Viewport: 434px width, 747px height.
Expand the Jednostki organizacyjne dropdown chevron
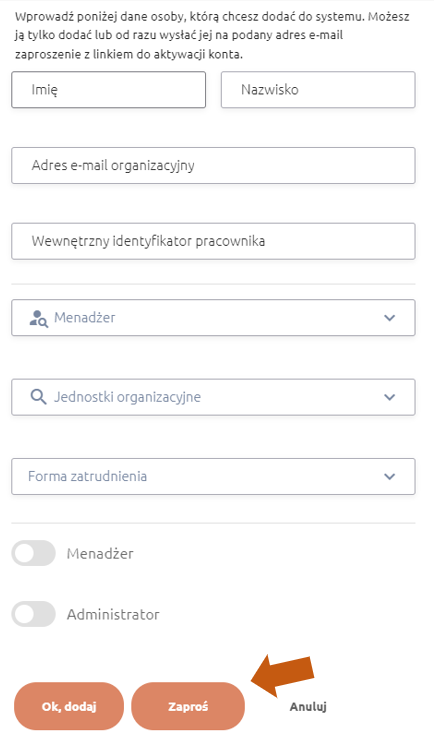click(x=390, y=397)
